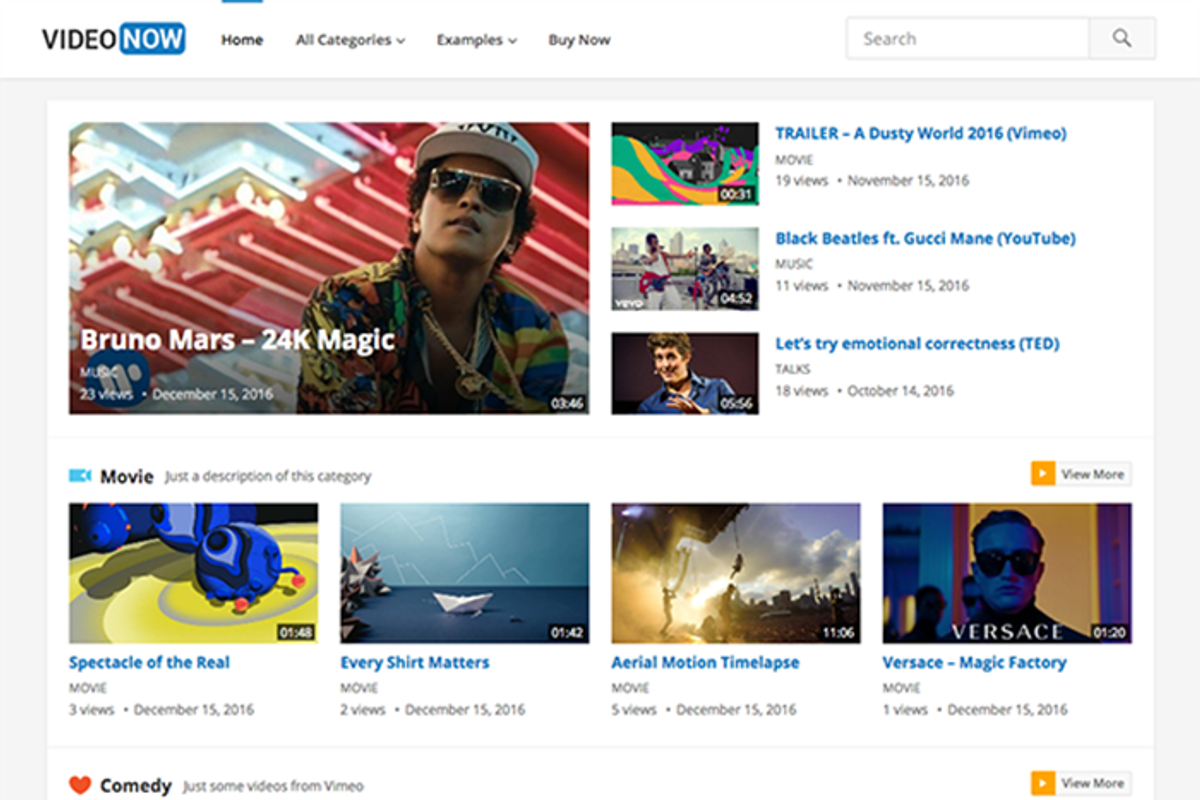The height and width of the screenshot is (800, 1200).
Task: Open the emotional correctness TED thumbnail
Action: (685, 374)
